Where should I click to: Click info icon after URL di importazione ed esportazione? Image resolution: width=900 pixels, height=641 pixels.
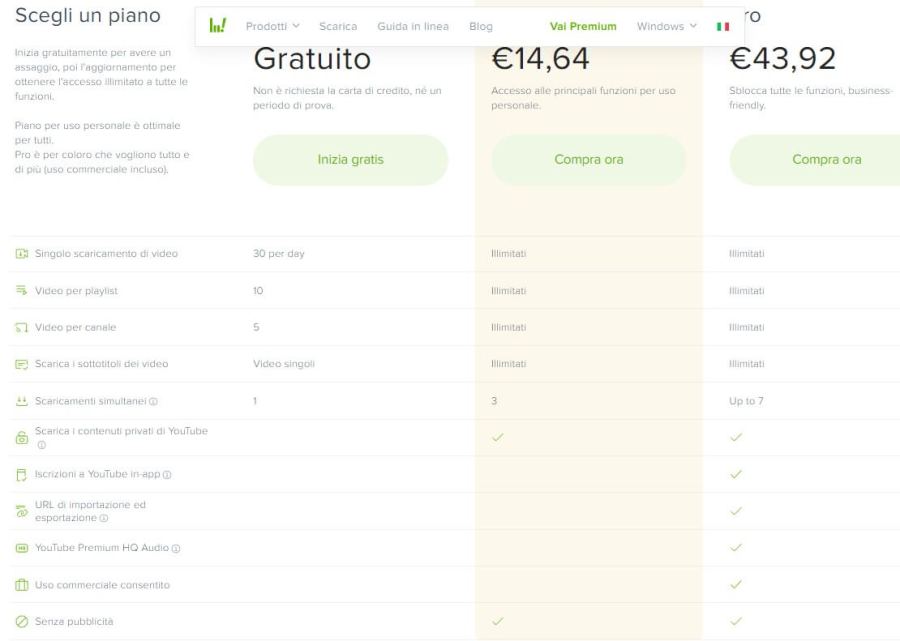click(104, 518)
